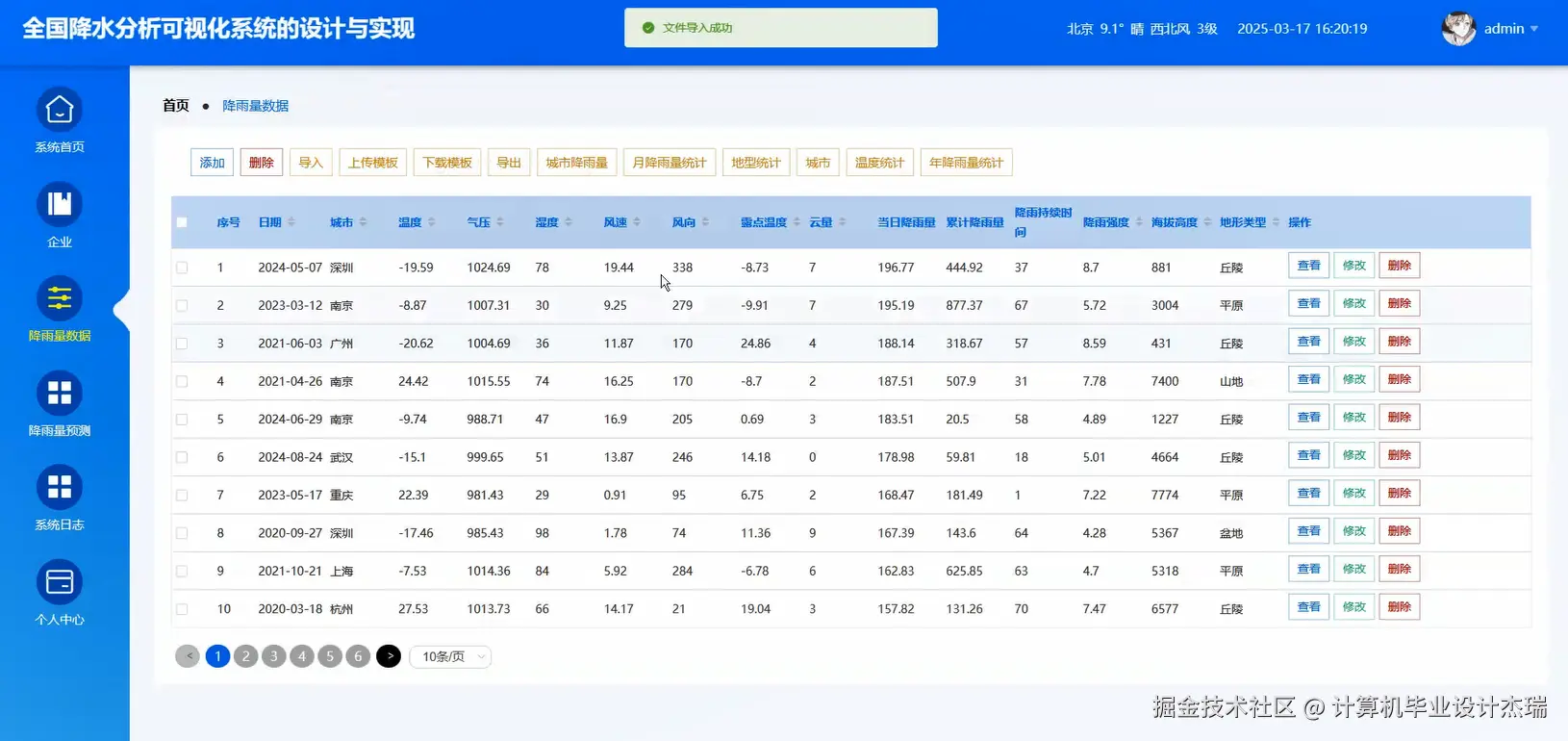Check row 3 checkbox for 广州
Viewport: 1568px width, 741px height.
182,344
